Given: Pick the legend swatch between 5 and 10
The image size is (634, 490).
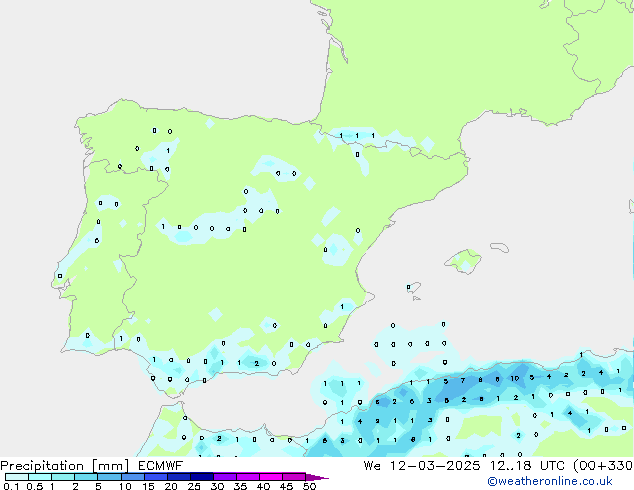Looking at the screenshot, I should point(109,477).
